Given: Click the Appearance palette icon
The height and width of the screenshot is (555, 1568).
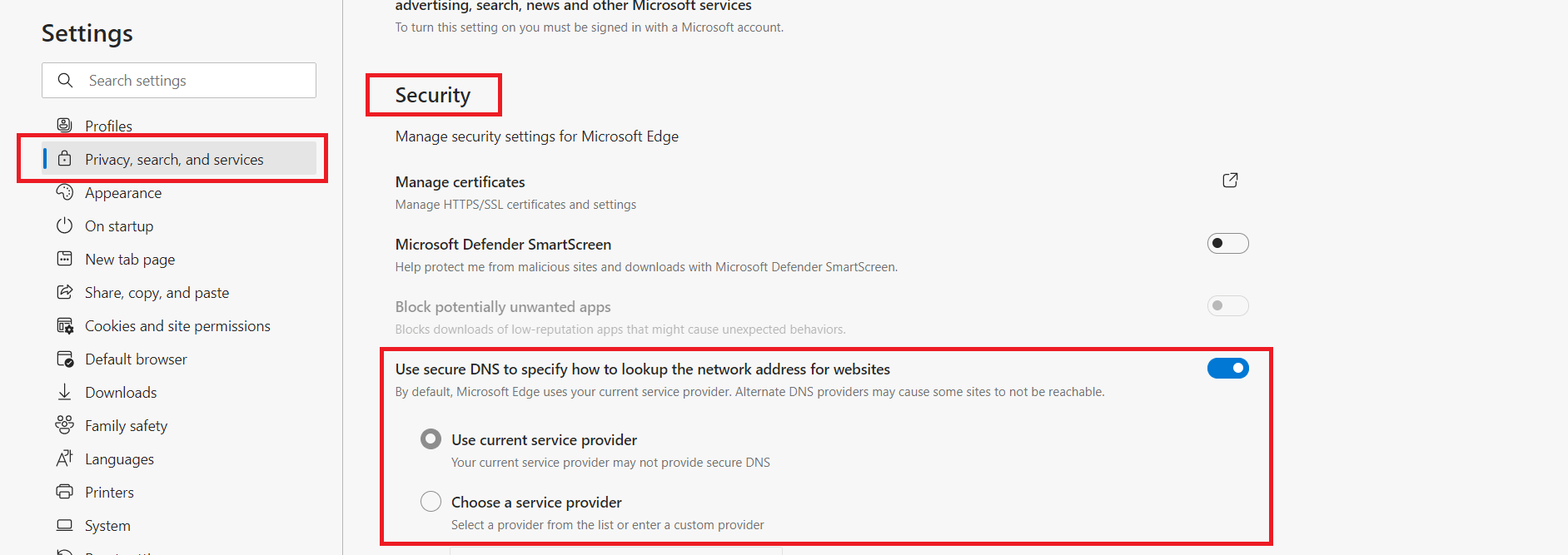Looking at the screenshot, I should click(64, 192).
